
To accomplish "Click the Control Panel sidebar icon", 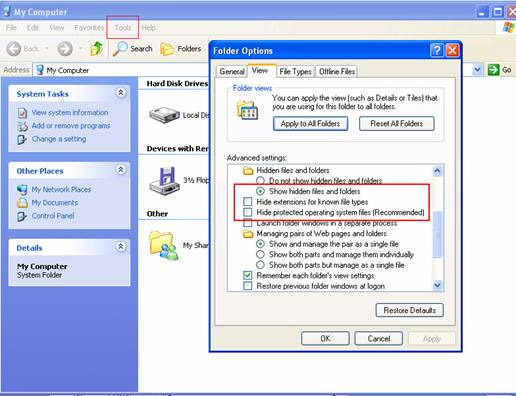I will coord(22,216).
